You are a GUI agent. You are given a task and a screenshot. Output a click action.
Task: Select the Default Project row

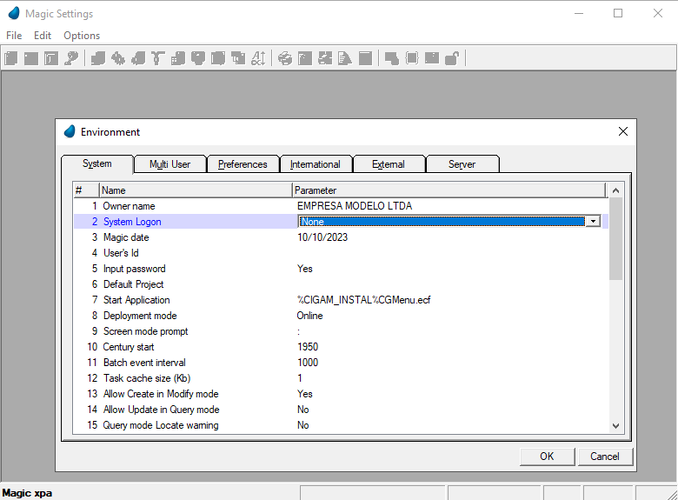coord(340,284)
